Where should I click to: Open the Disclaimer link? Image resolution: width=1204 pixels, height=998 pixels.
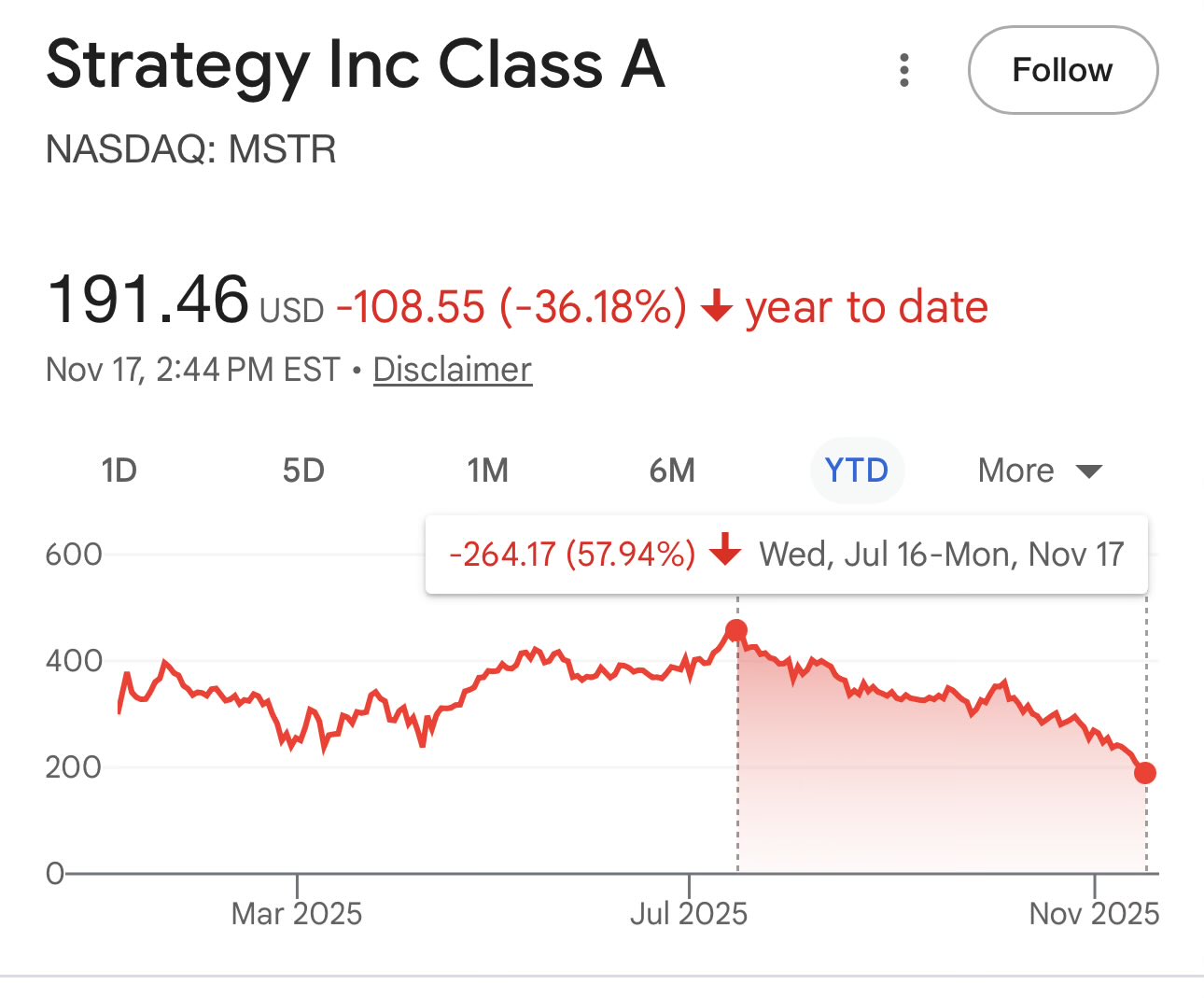453,370
